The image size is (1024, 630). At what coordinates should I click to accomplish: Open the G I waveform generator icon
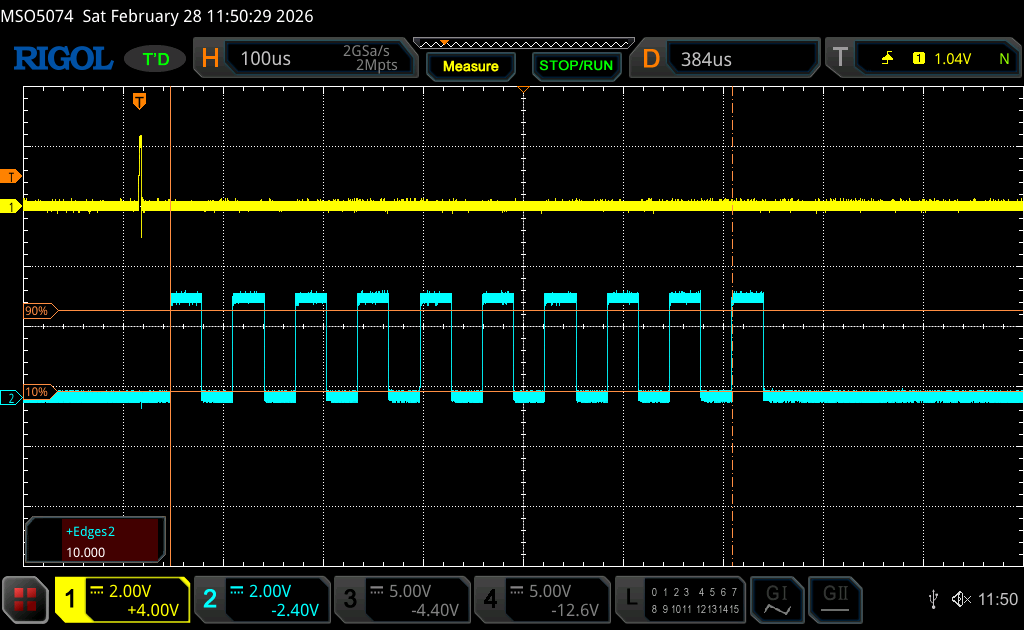point(777,599)
